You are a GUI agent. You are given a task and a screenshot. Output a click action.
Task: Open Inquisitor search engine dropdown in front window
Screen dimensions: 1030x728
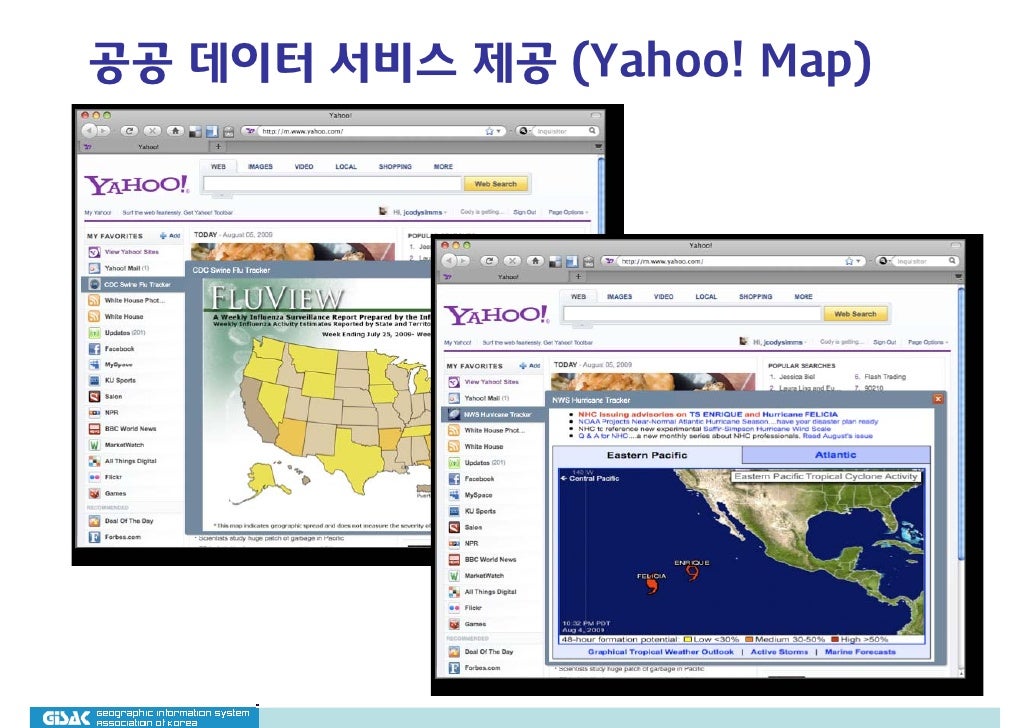point(884,261)
